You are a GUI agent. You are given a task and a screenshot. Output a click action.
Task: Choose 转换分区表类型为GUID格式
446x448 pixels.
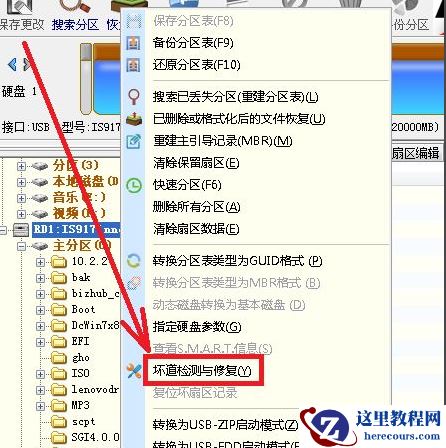click(237, 261)
